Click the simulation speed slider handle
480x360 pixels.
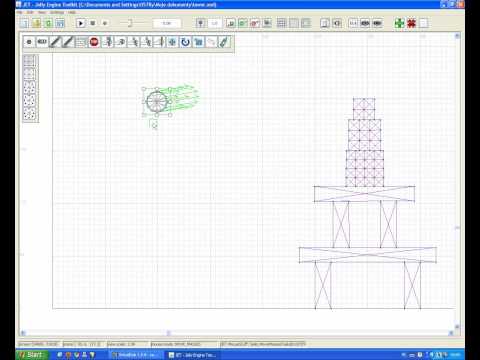click(x=130, y=23)
